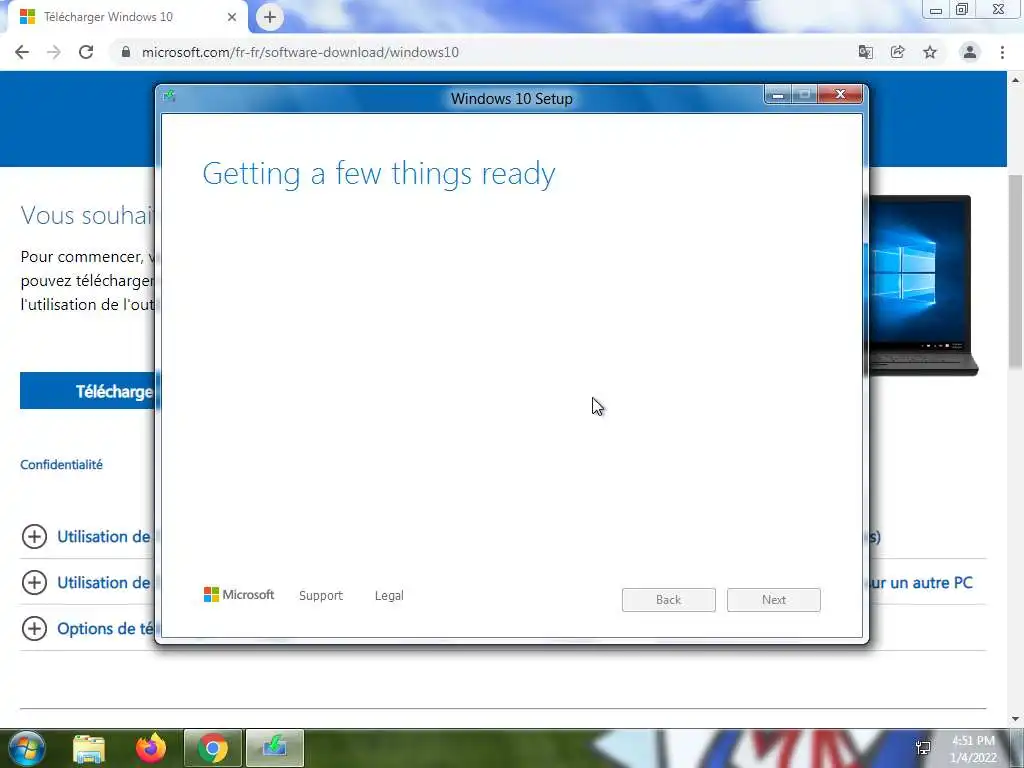
Task: Click the Windows Start orb
Action: click(26, 748)
